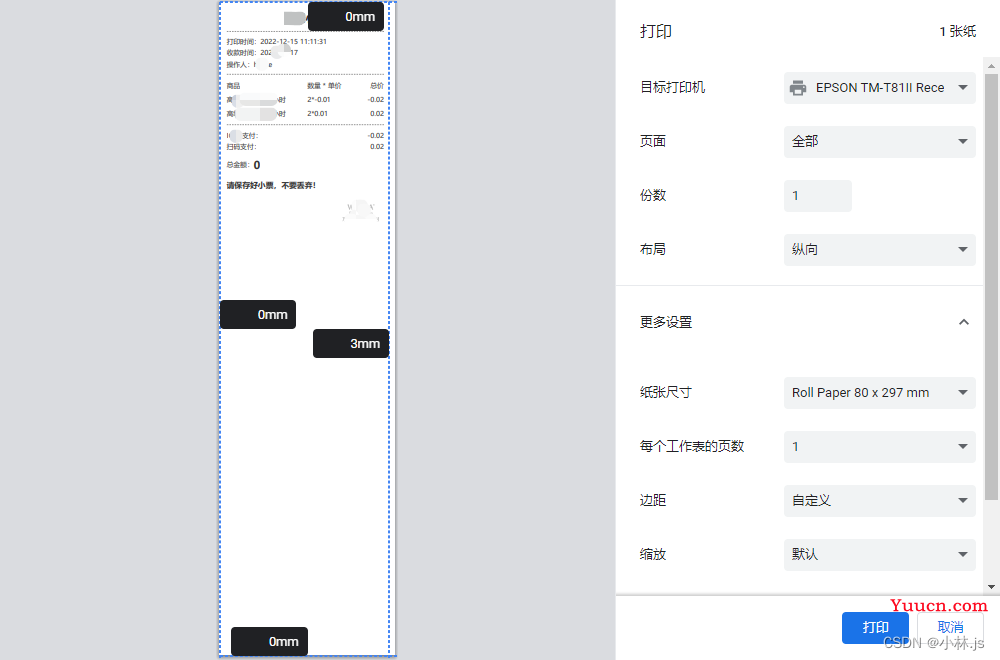This screenshot has width=1000, height=660.
Task: Click the right margin 3mm field
Action: 351,343
